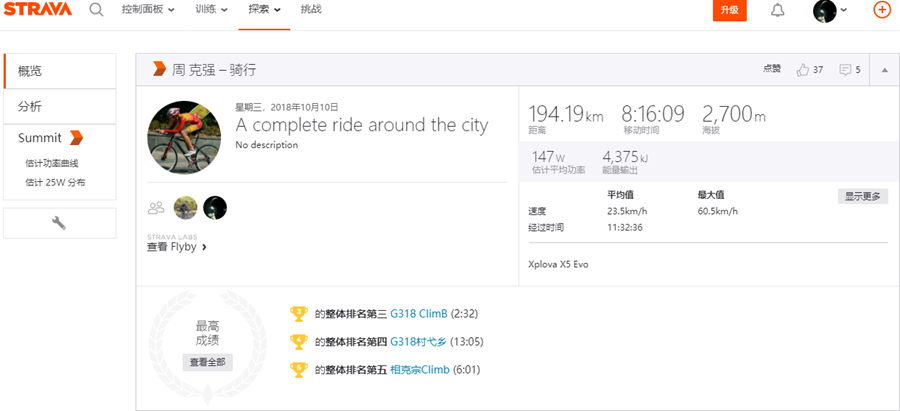Click the activity title 'A complete ride around the city'
This screenshot has height=411, width=900.
pyautogui.click(x=362, y=125)
